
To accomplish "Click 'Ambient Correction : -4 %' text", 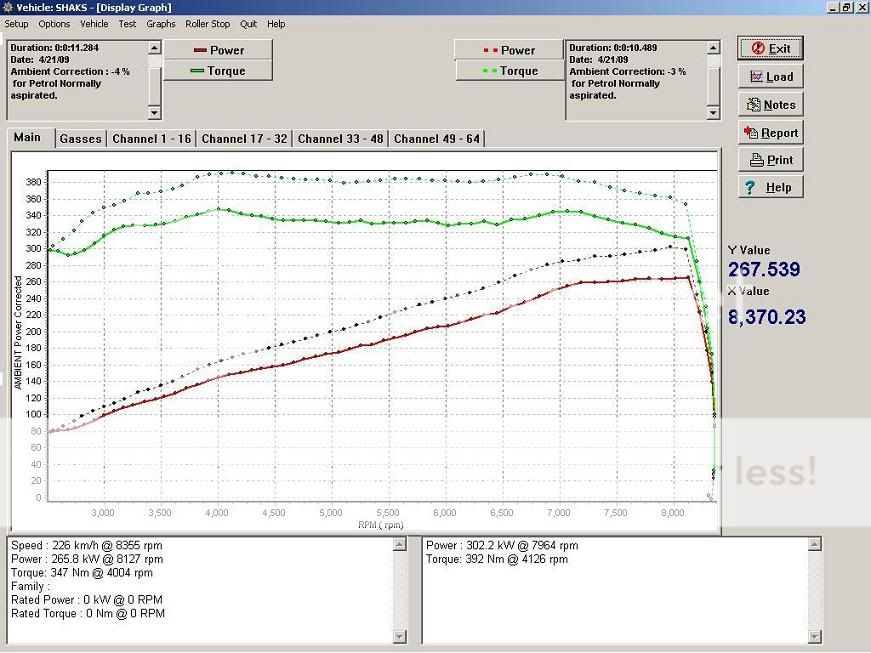I will (x=70, y=72).
